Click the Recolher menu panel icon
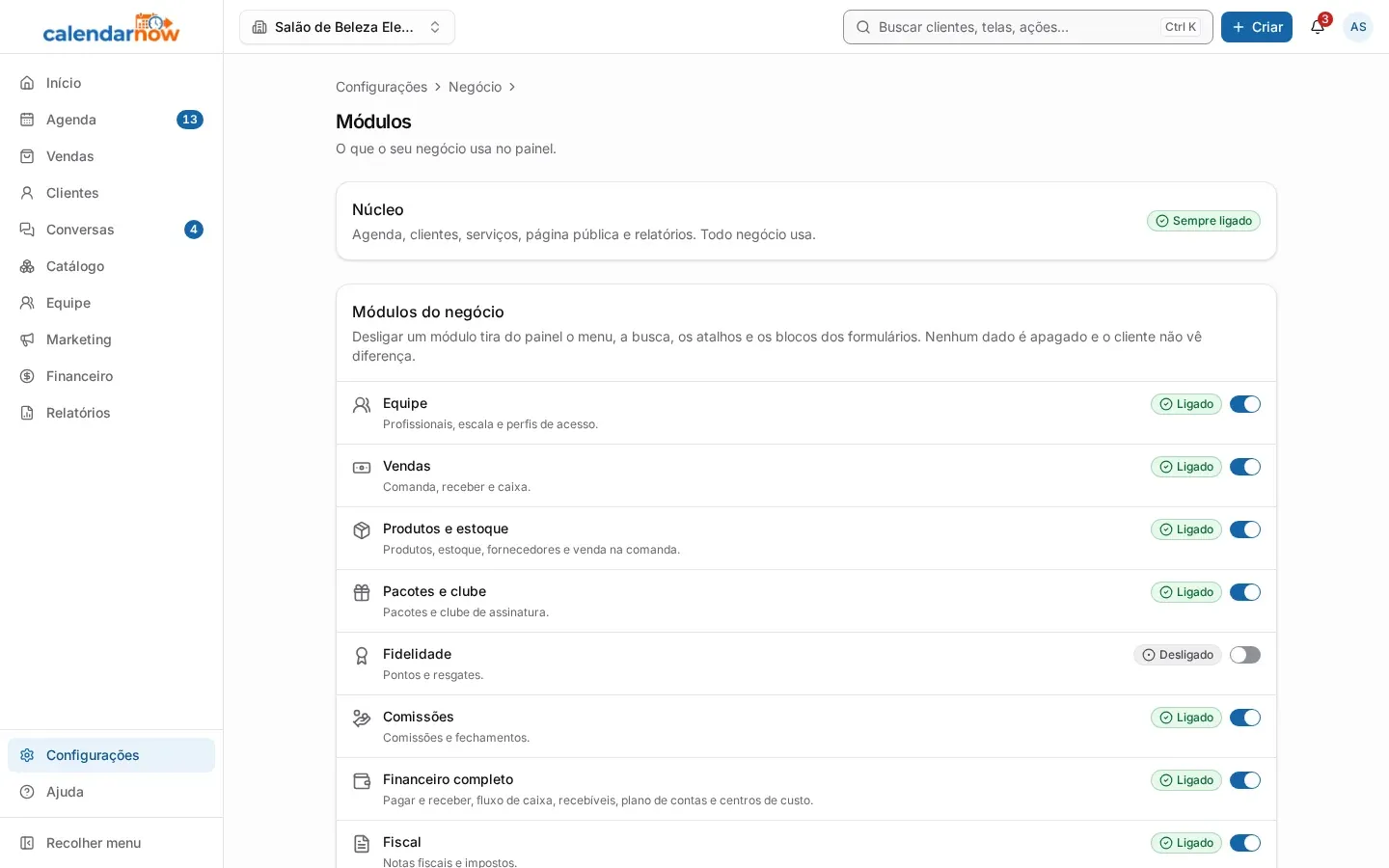This screenshot has height=868, width=1389. 27,843
